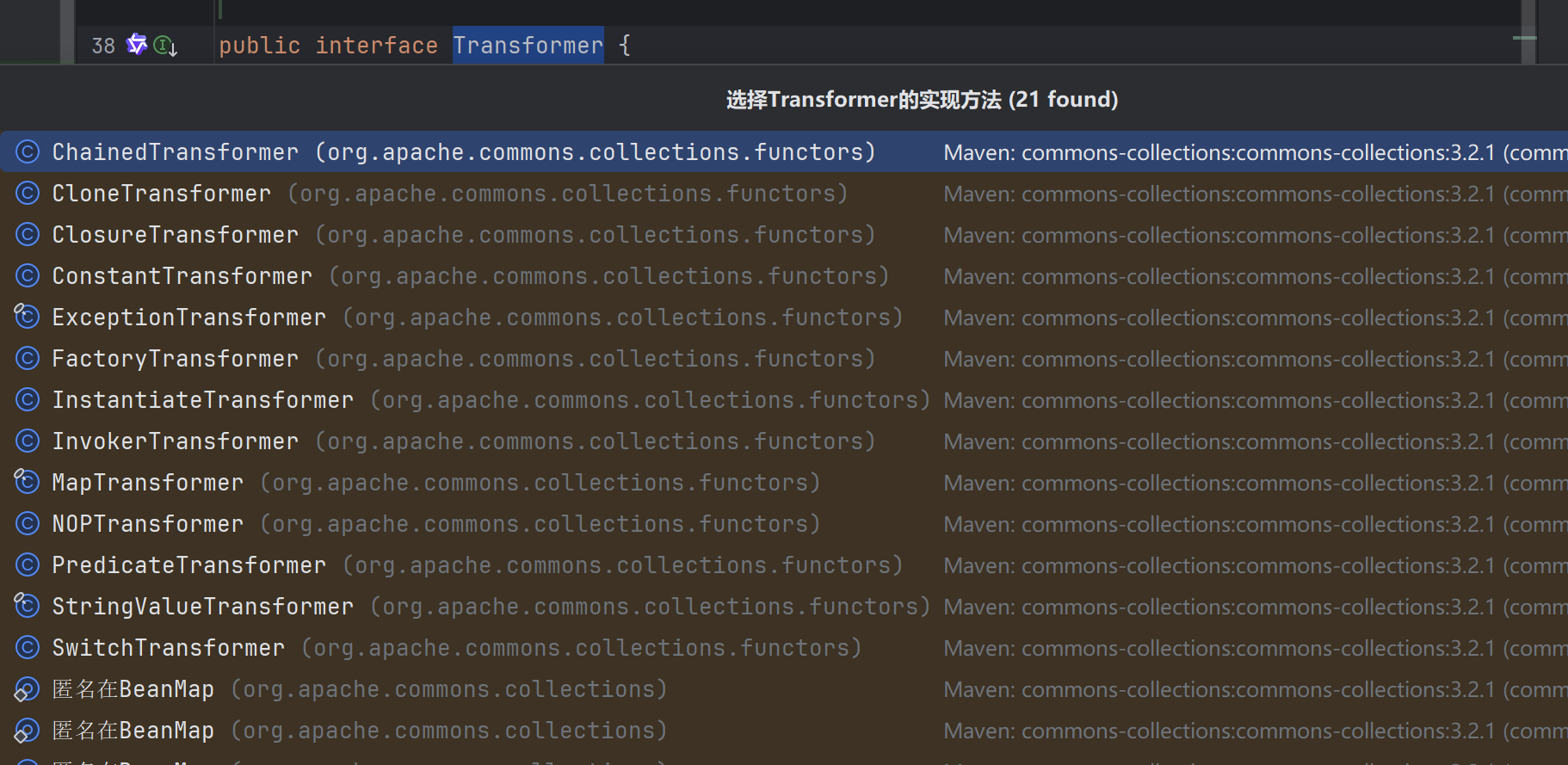This screenshot has height=765, width=1568.
Task: Pick ConstantTransformer entry
Action: [784, 276]
